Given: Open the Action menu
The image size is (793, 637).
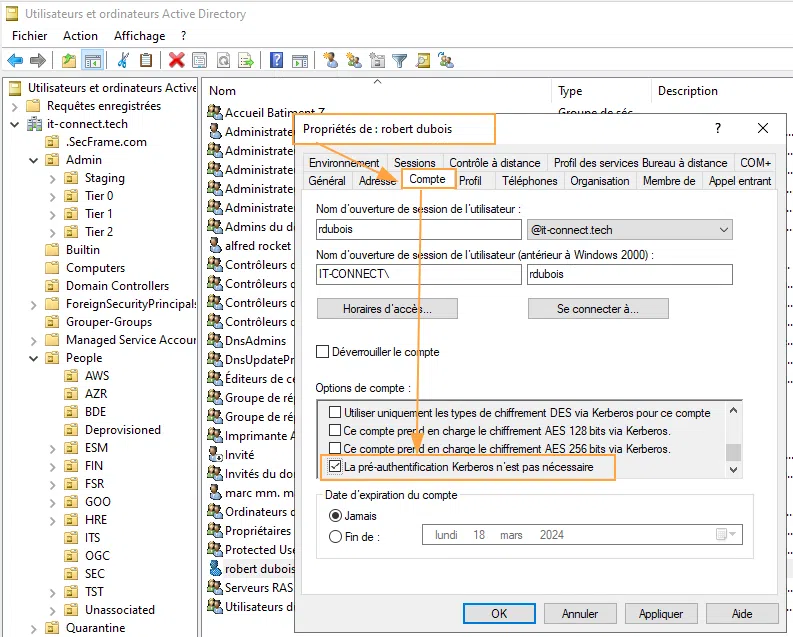Looking at the screenshot, I should coord(80,36).
